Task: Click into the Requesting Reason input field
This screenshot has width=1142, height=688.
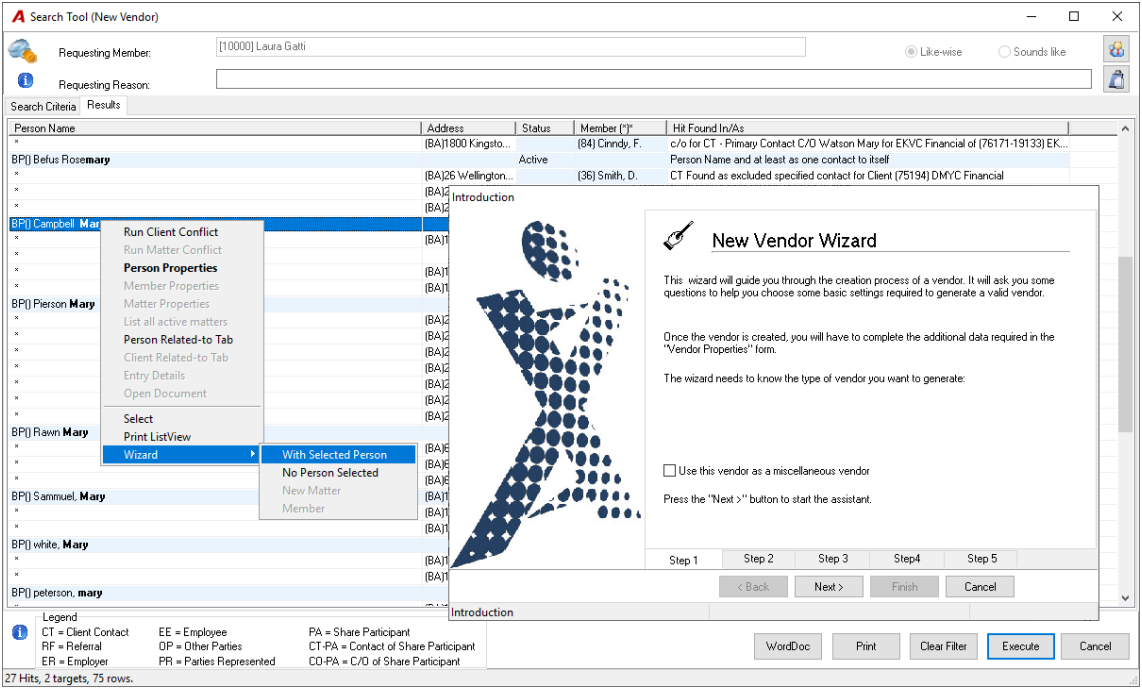Action: pos(653,79)
